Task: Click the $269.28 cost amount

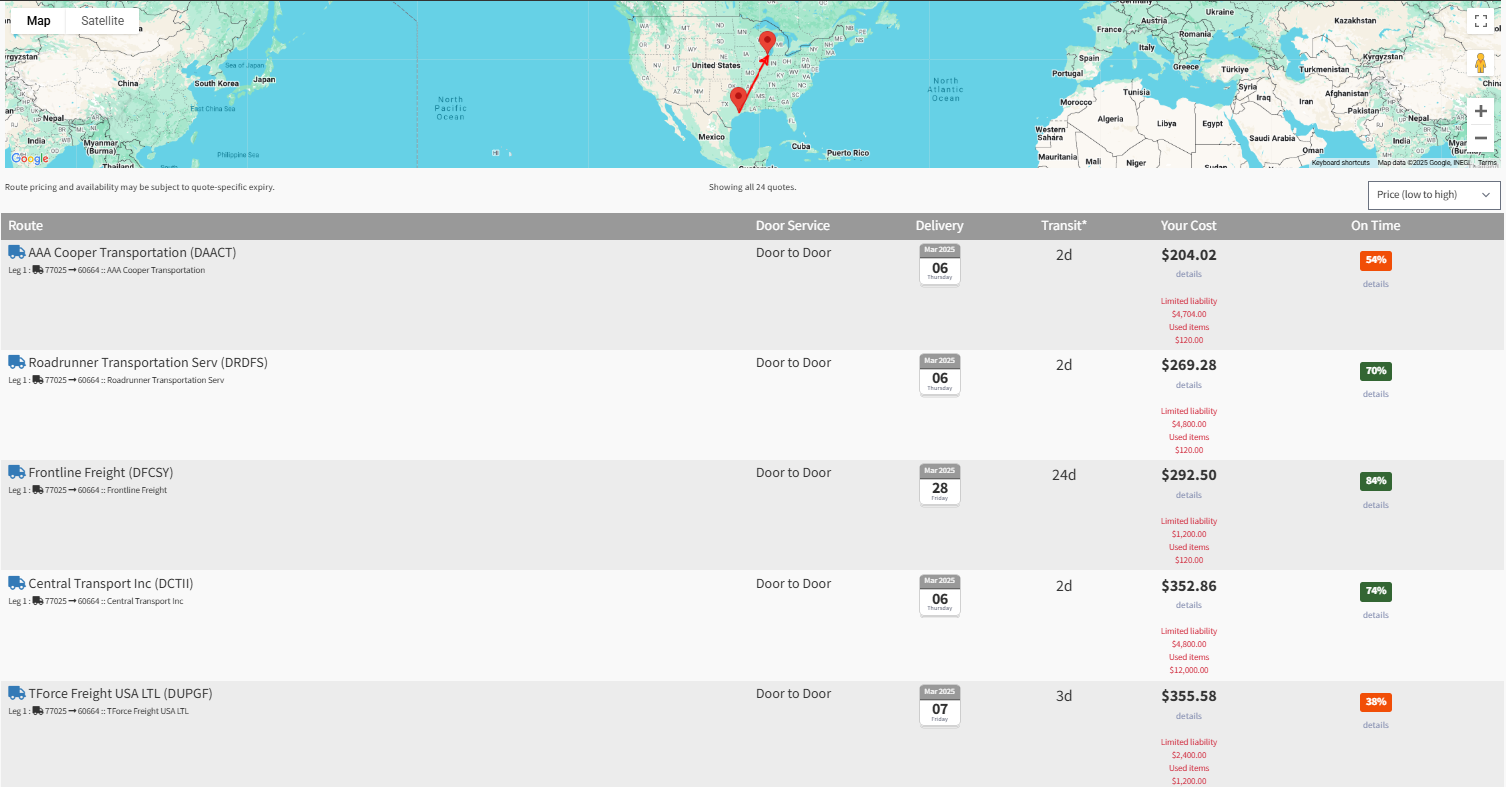Action: pos(1189,365)
